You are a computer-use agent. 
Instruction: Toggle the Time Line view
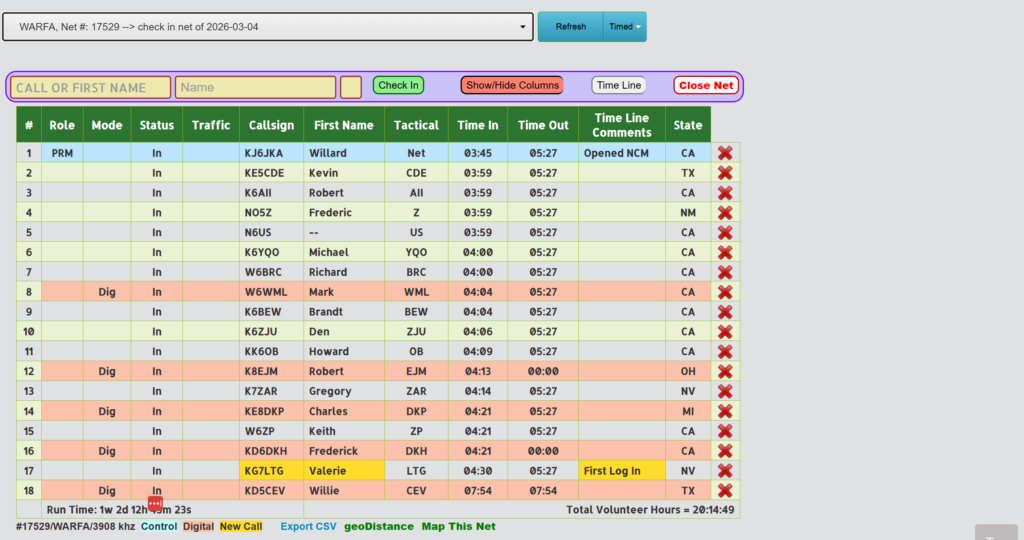tap(619, 86)
